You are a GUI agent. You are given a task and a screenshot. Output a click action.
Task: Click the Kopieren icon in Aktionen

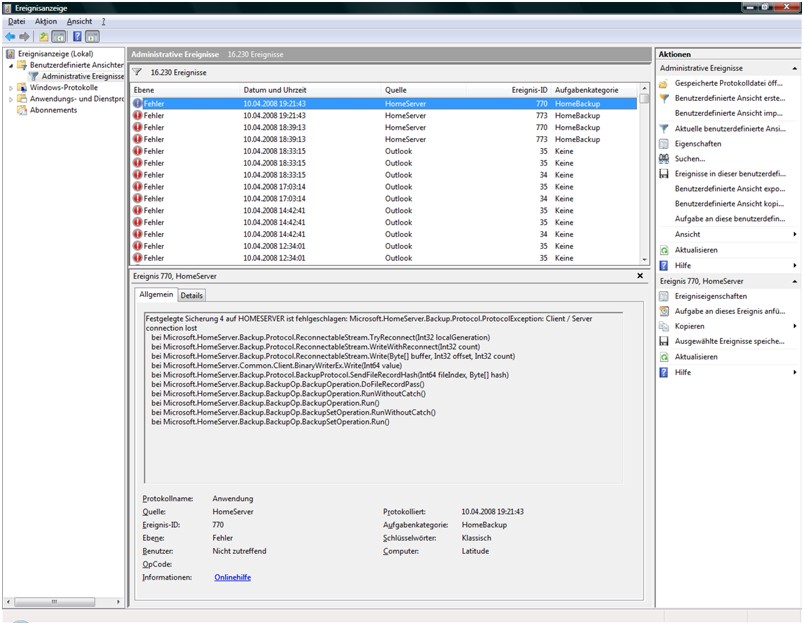[x=664, y=326]
